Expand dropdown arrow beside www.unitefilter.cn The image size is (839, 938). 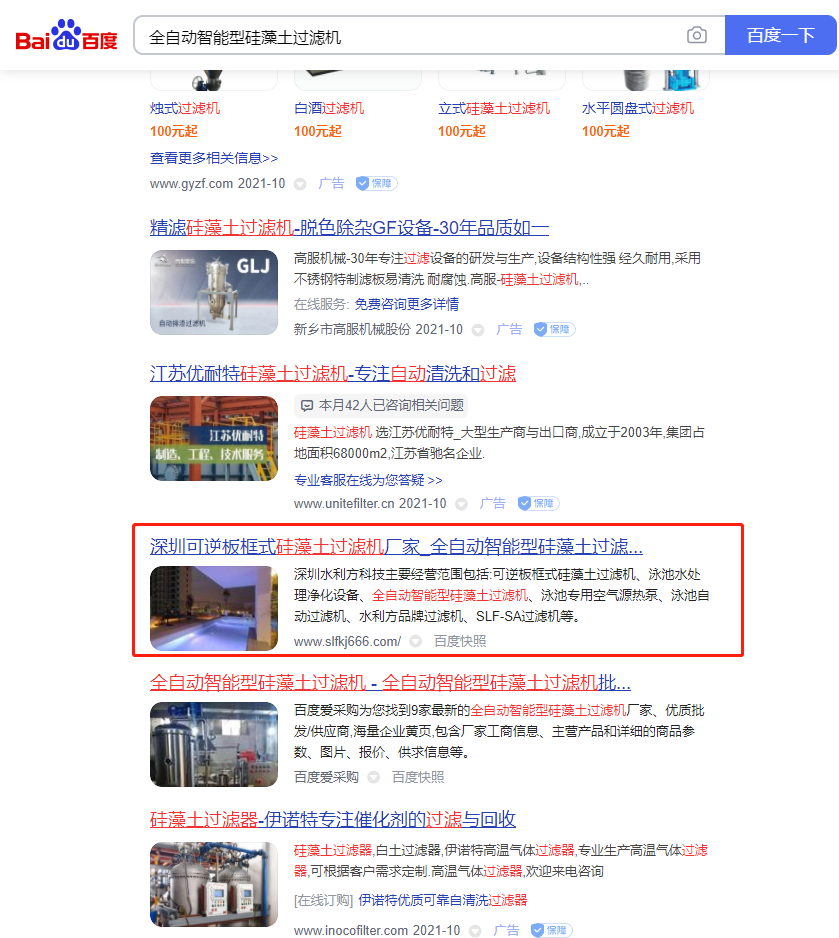pyautogui.click(x=461, y=504)
